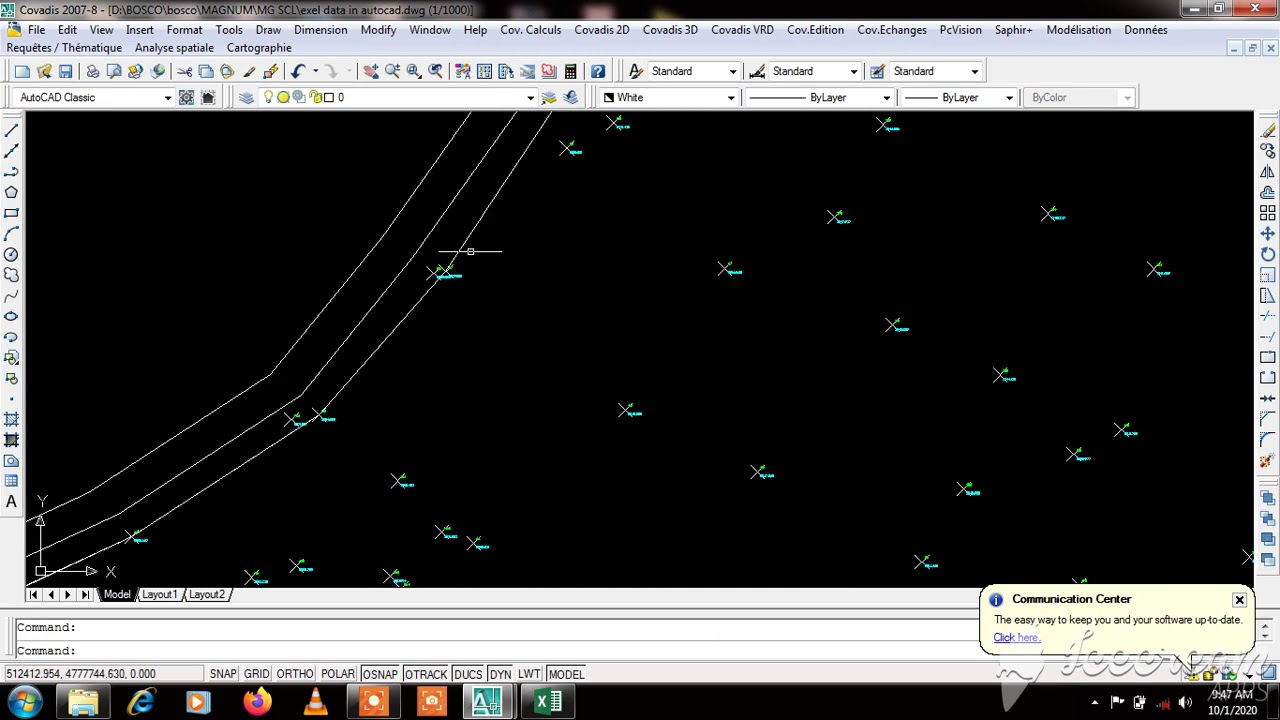Open the Draw menu
This screenshot has width=1280, height=720.
click(x=268, y=30)
